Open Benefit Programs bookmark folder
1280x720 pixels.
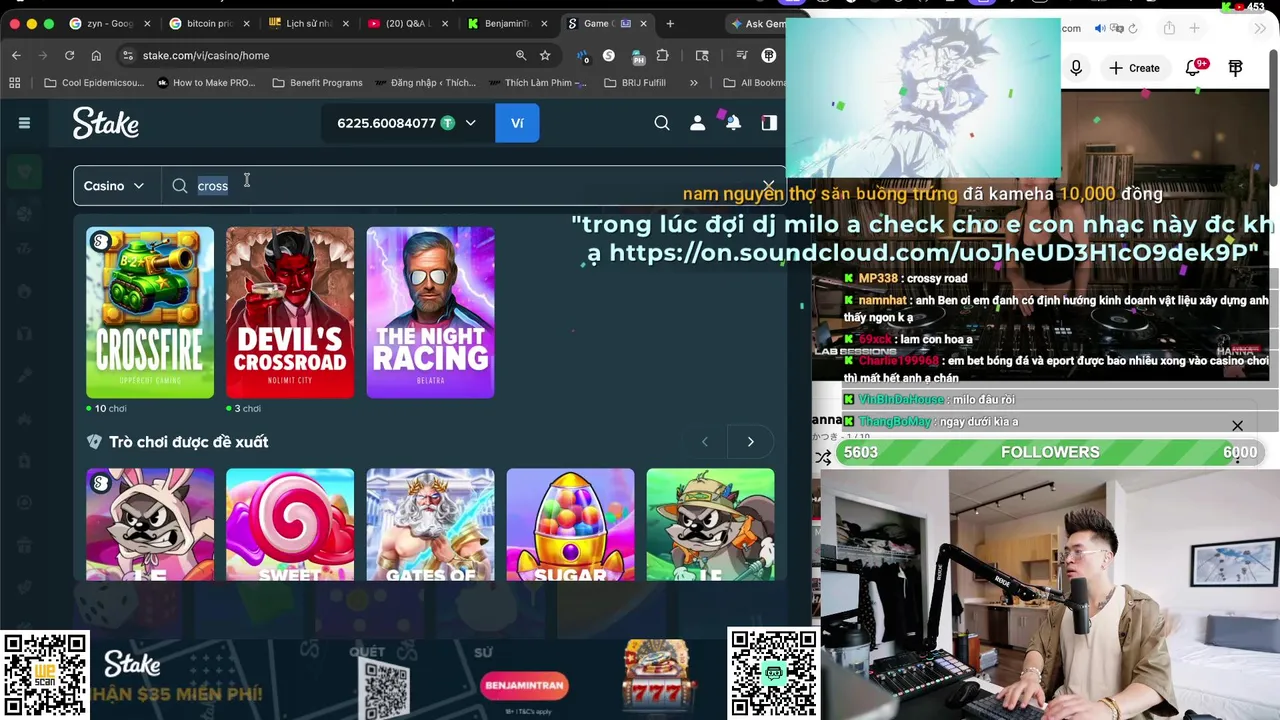tap(317, 83)
